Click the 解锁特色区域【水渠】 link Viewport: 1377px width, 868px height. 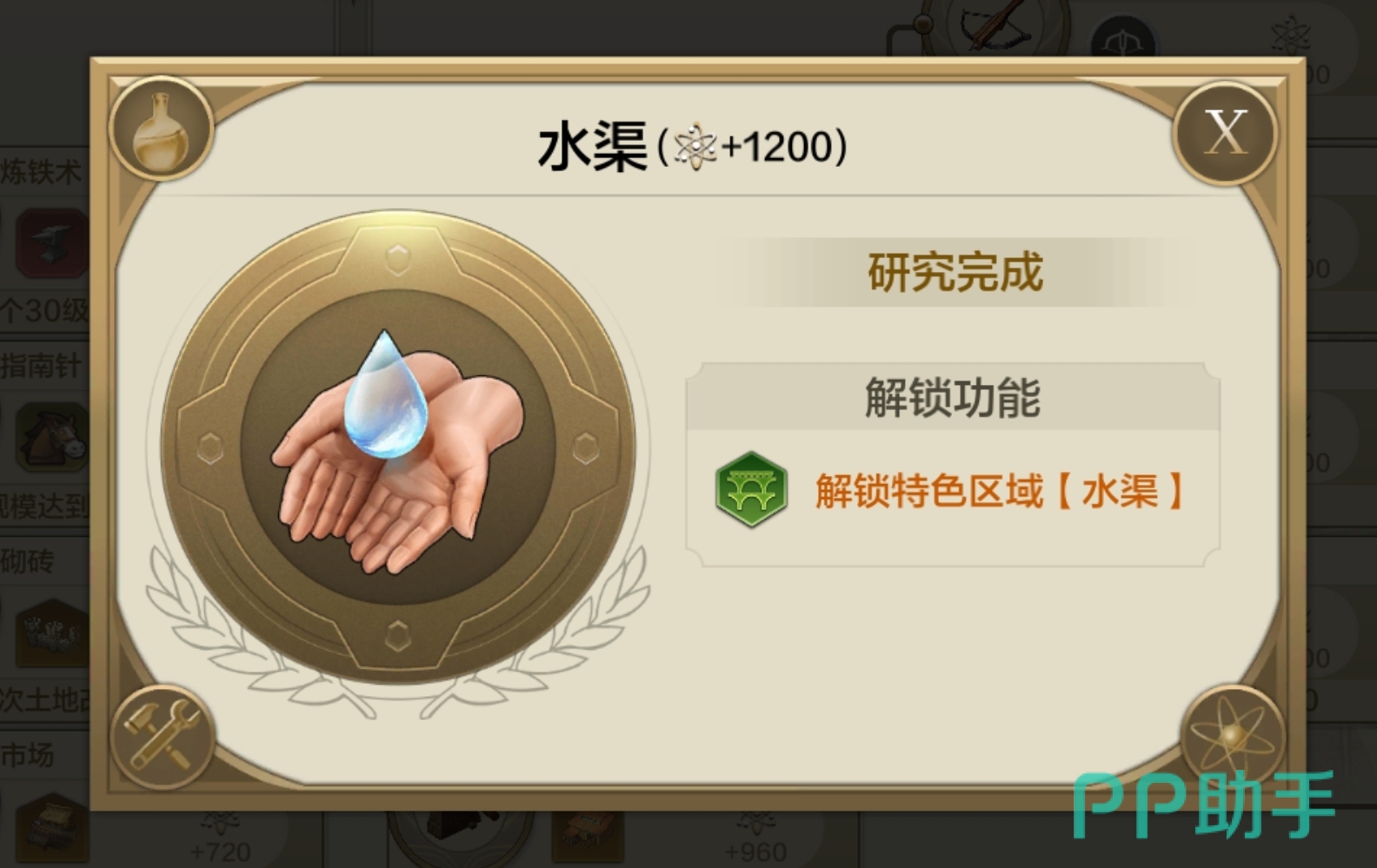tap(1000, 491)
